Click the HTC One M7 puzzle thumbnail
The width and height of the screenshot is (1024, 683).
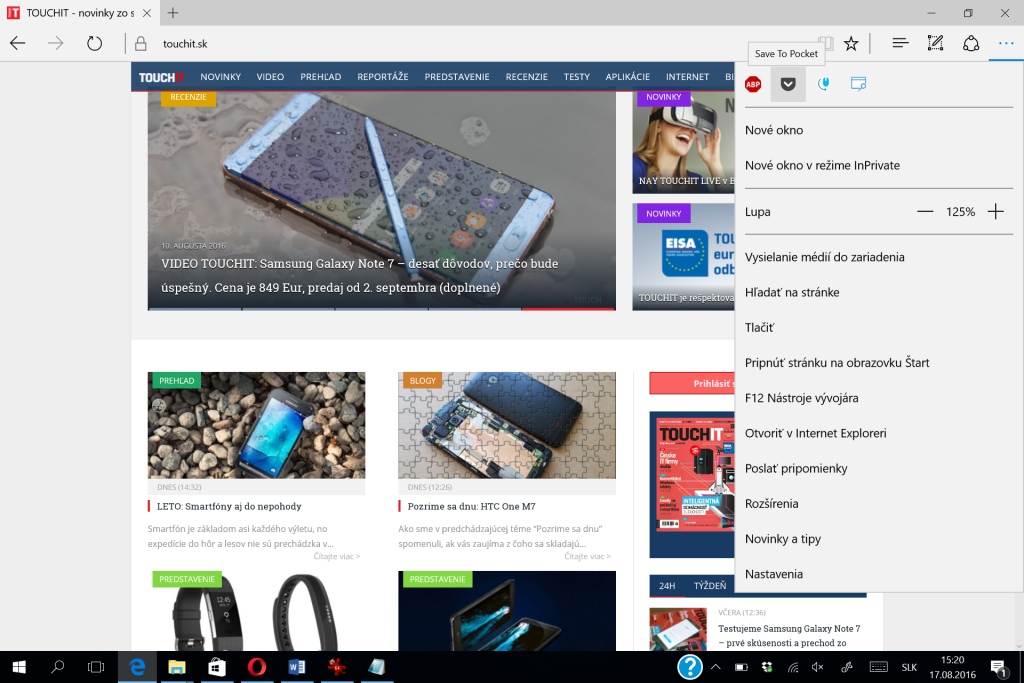tap(507, 425)
